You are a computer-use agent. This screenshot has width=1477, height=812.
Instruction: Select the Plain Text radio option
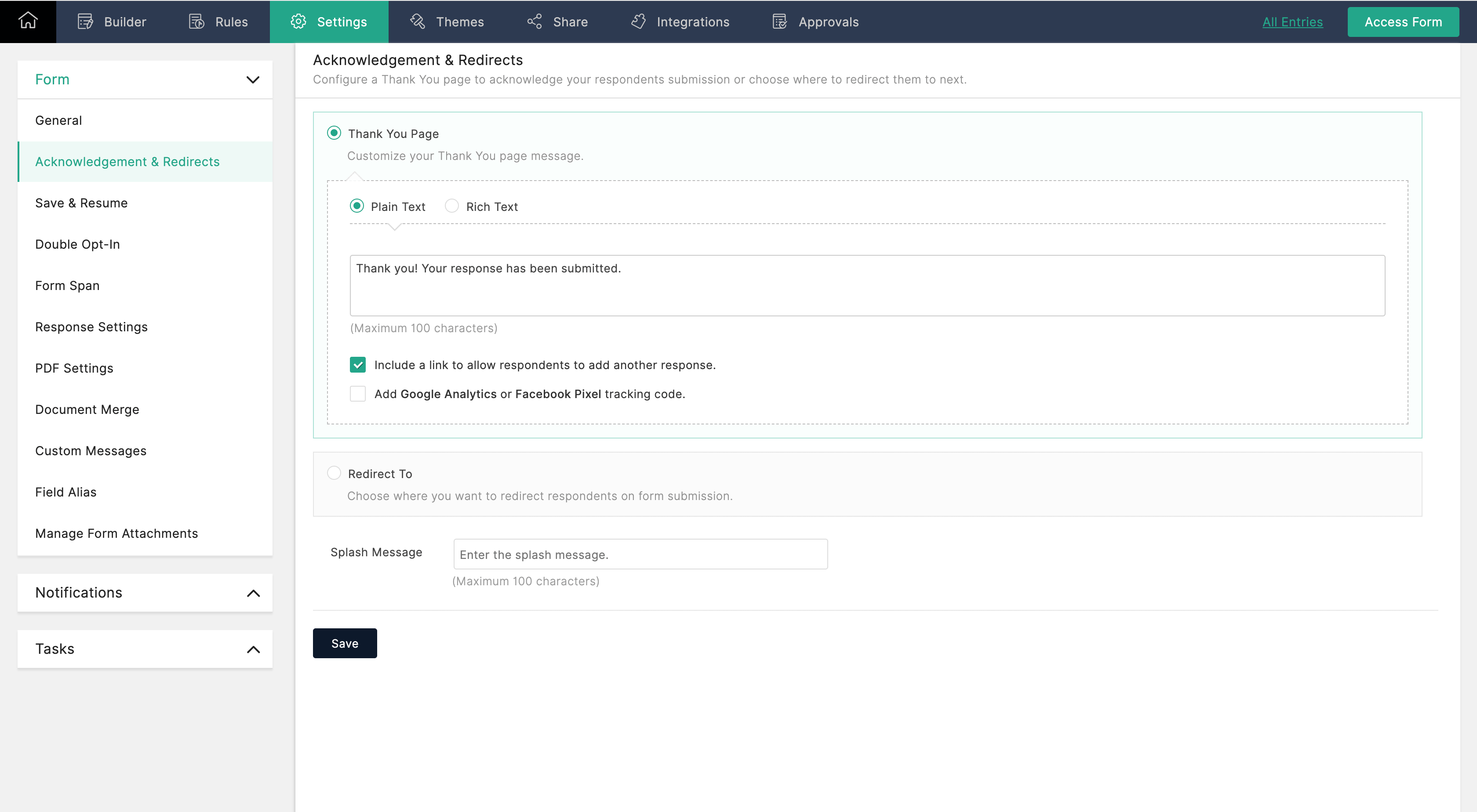coord(357,206)
